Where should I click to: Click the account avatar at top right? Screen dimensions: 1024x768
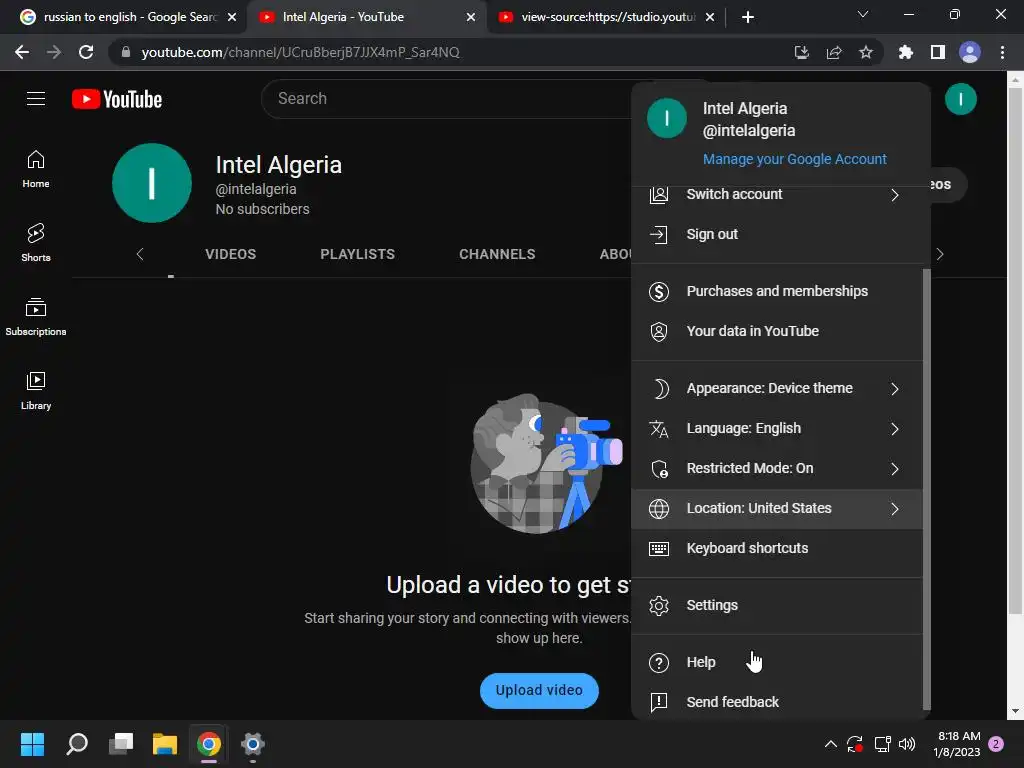960,99
